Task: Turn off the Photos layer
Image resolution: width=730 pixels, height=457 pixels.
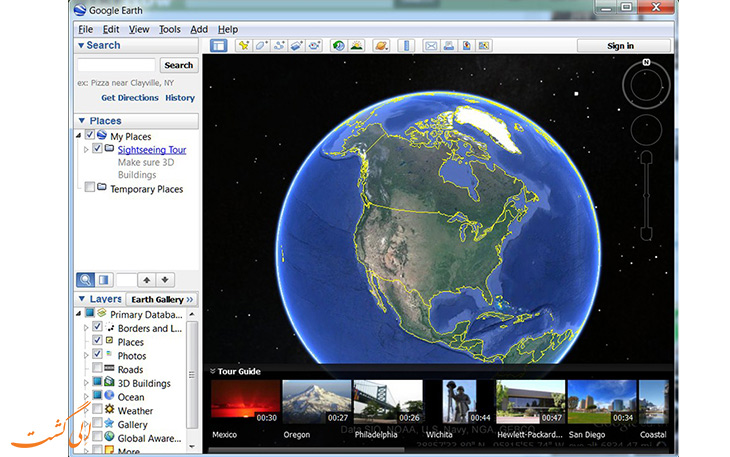Action: click(97, 355)
